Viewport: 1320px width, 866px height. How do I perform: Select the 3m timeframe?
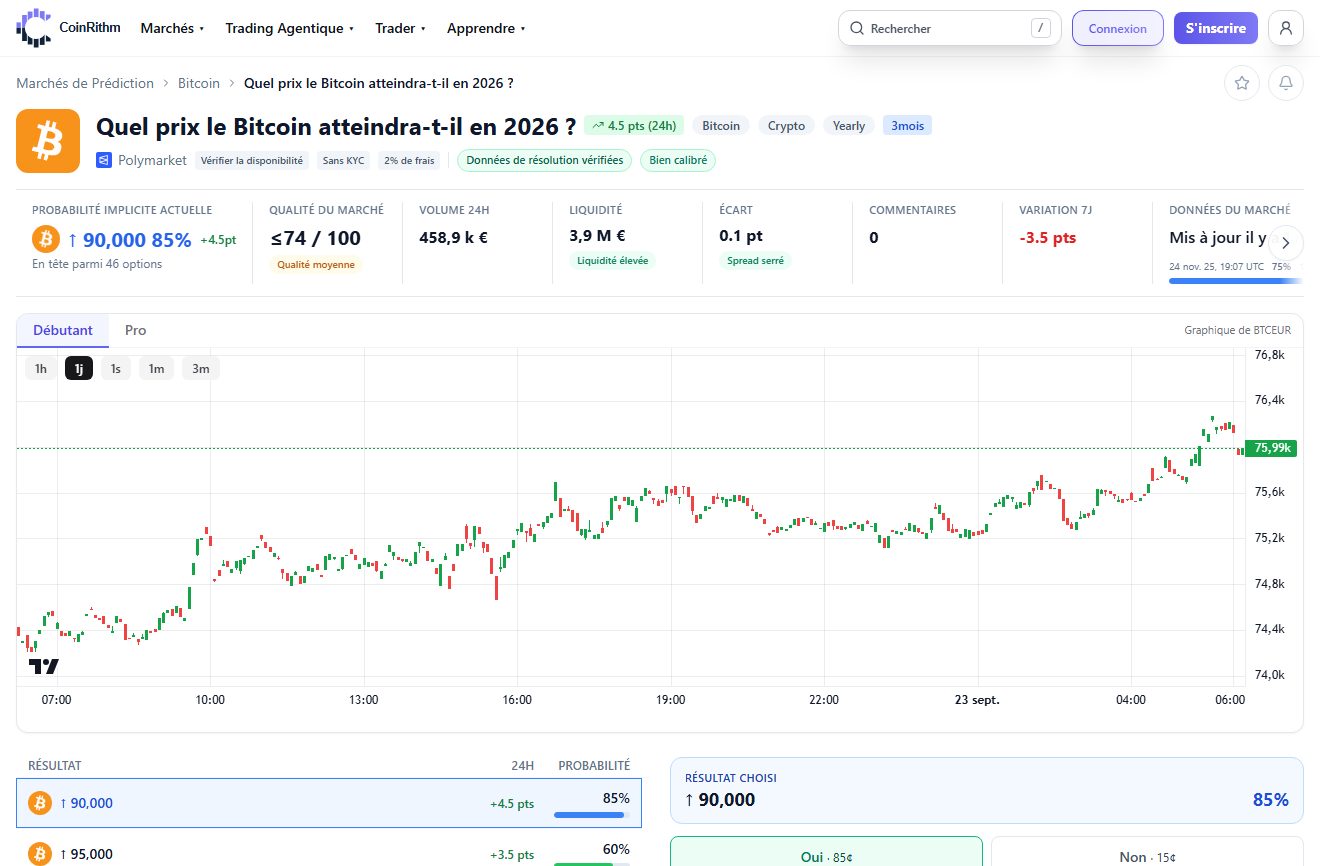tap(201, 369)
